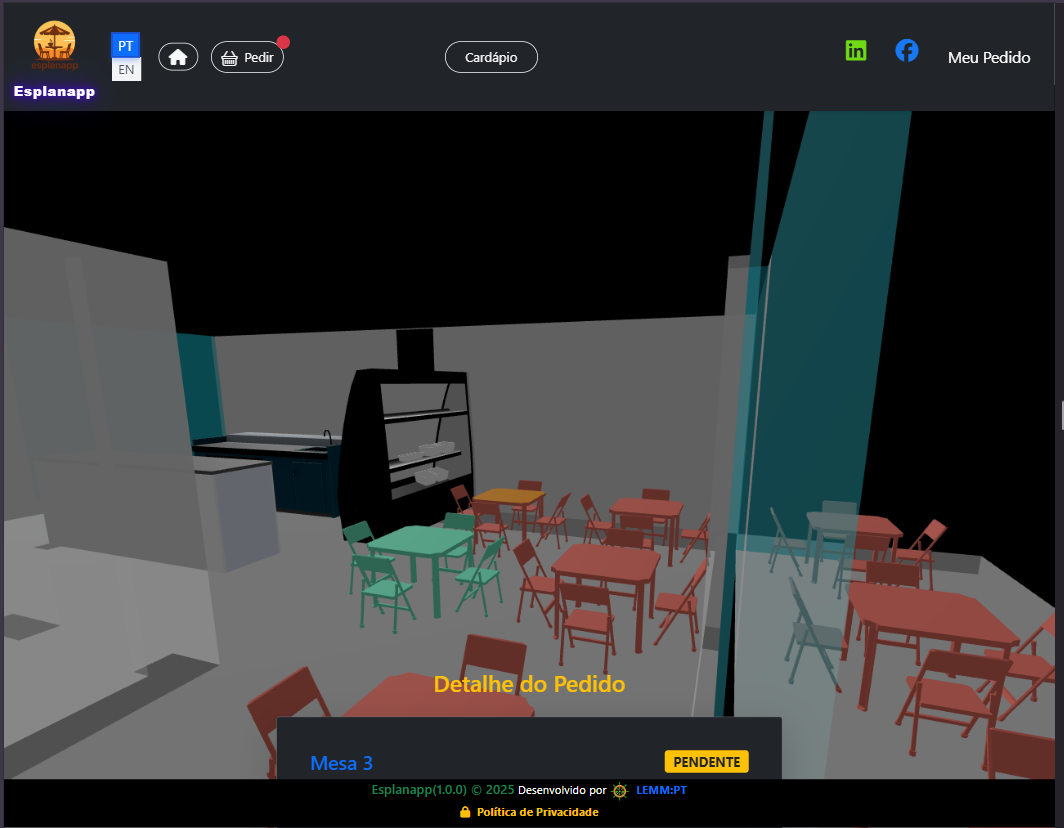The width and height of the screenshot is (1064, 828).
Task: Switch language to EN
Action: (126, 69)
